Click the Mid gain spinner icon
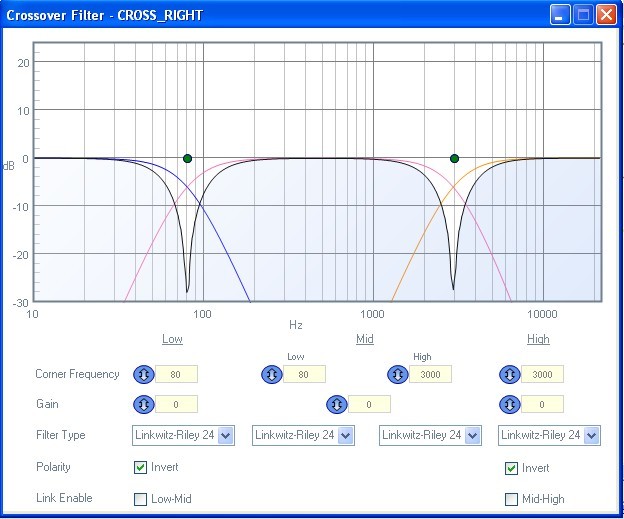624x519 pixels. click(x=337, y=404)
